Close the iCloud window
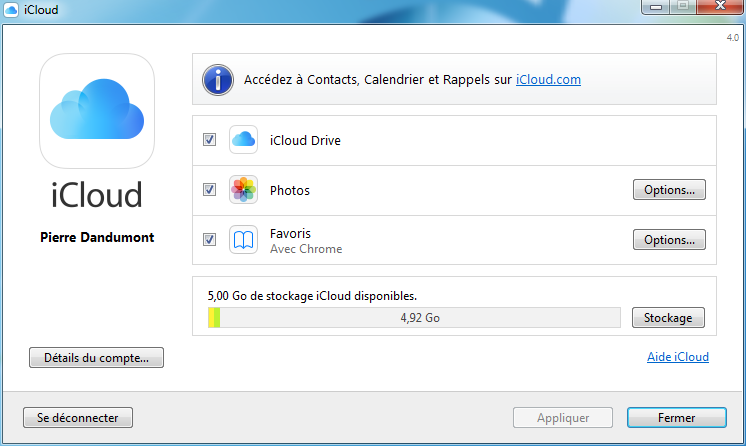 click(x=720, y=6)
